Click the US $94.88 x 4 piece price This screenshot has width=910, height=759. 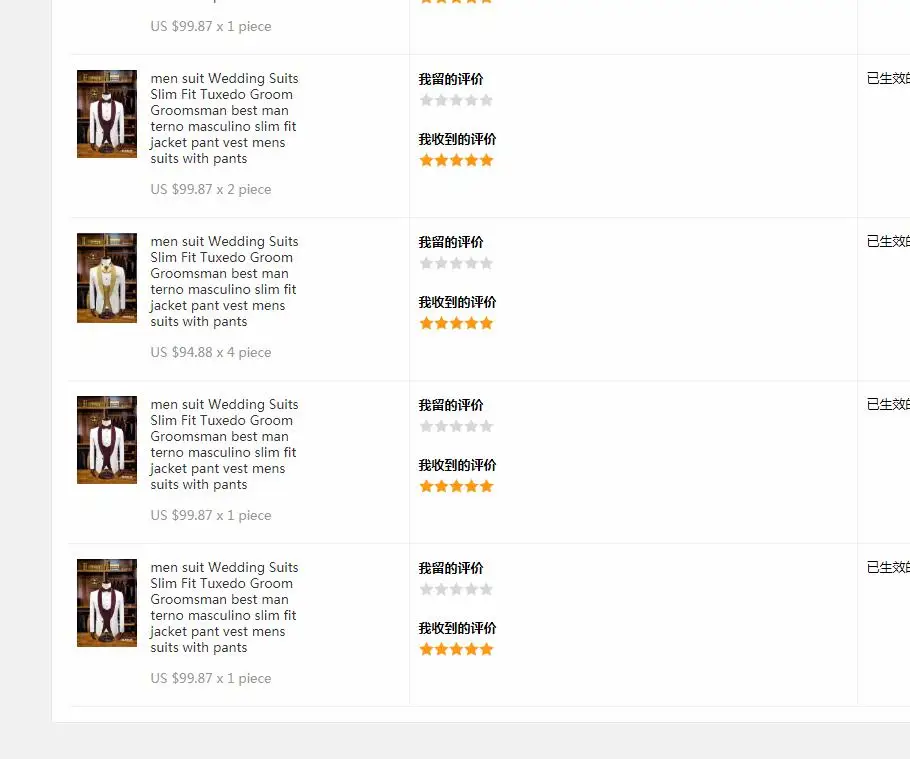211,352
